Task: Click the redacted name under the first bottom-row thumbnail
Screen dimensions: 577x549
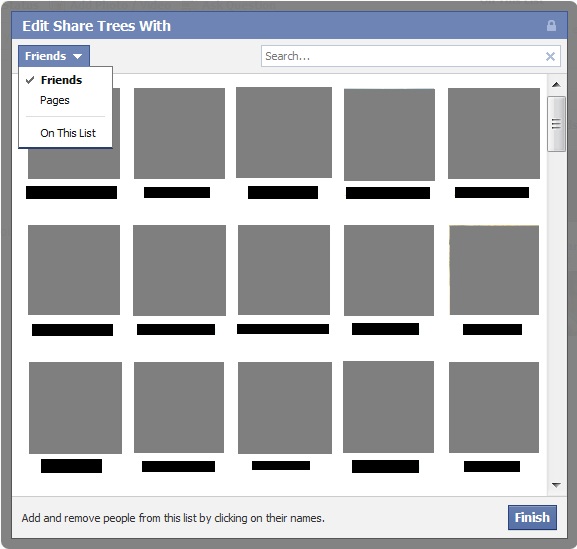Action: (71, 466)
